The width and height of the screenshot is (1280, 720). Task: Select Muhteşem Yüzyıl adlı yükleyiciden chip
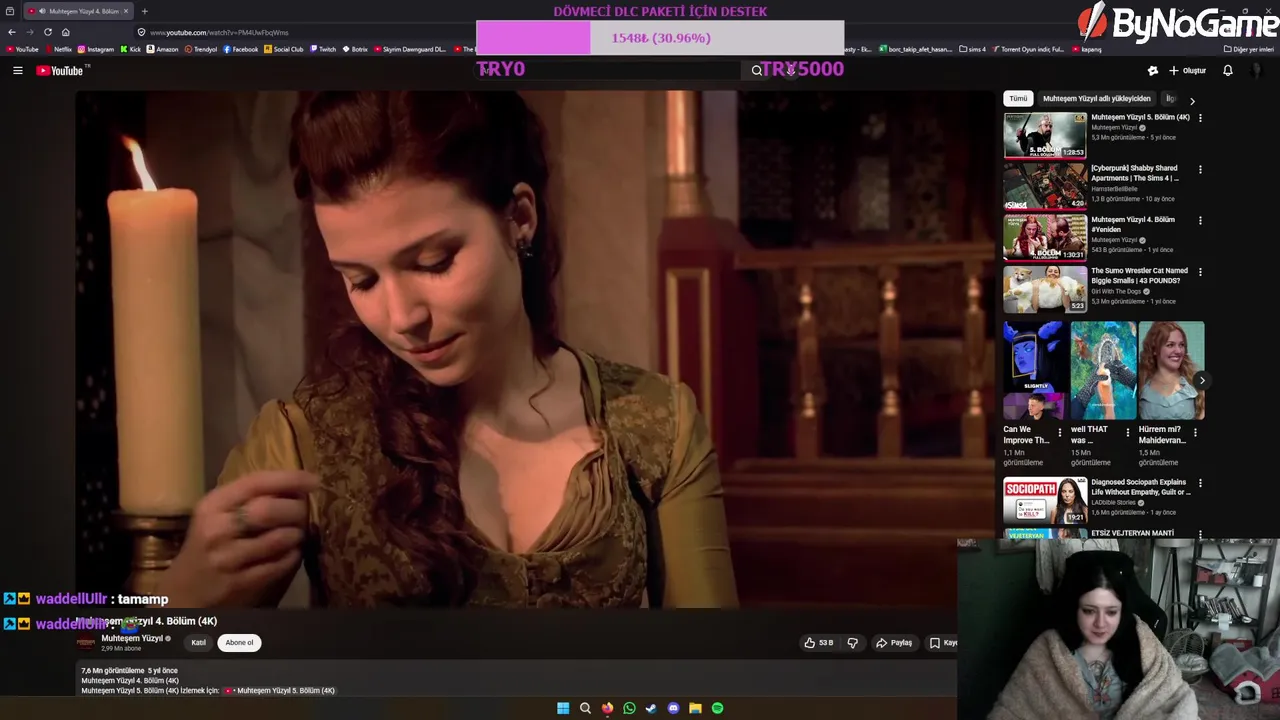(1096, 99)
